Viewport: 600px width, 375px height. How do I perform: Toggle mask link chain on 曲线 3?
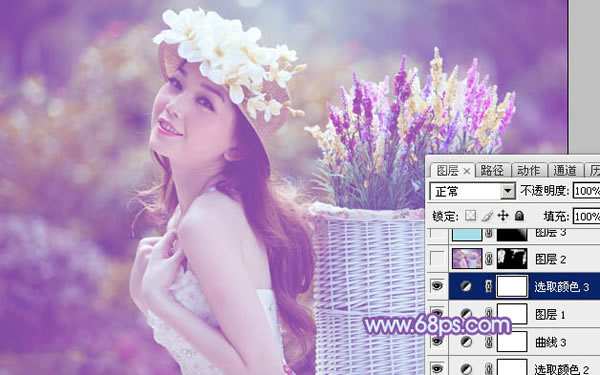pyautogui.click(x=489, y=341)
